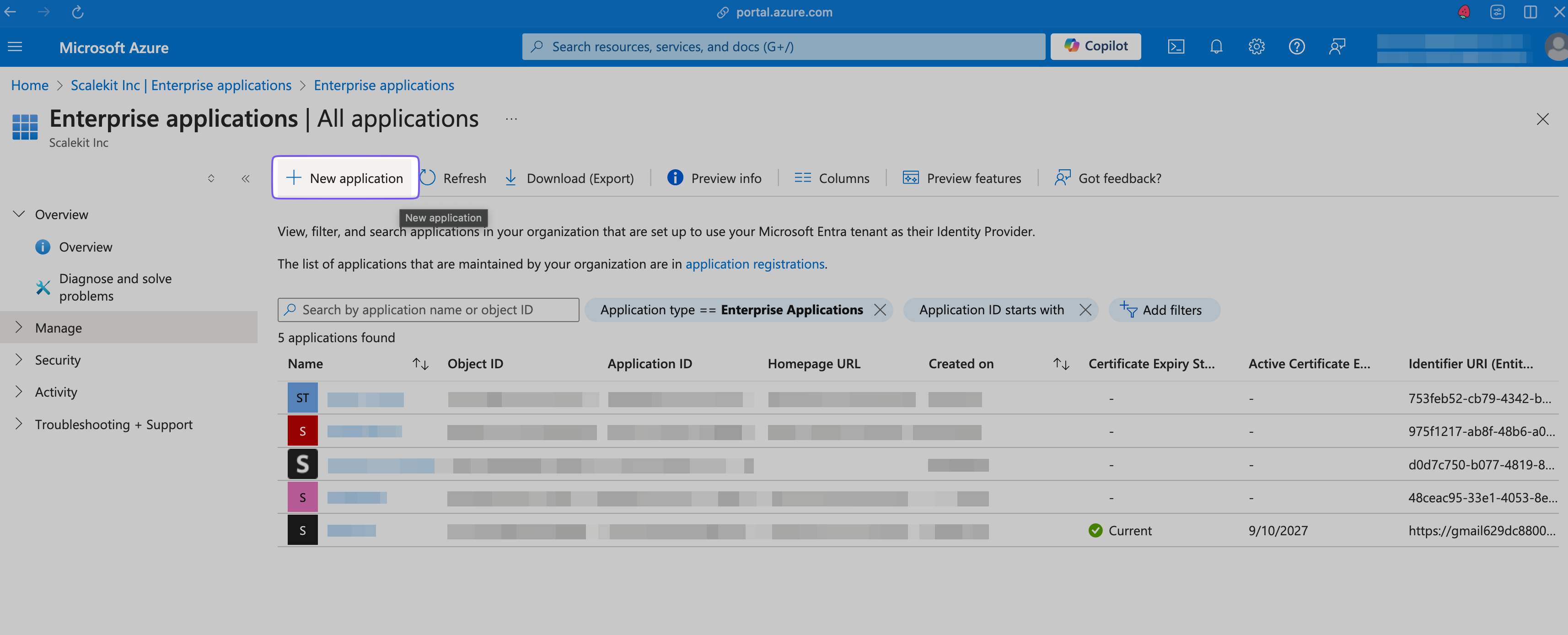Remove the Application type filter
This screenshot has width=1568, height=635.
880,309
